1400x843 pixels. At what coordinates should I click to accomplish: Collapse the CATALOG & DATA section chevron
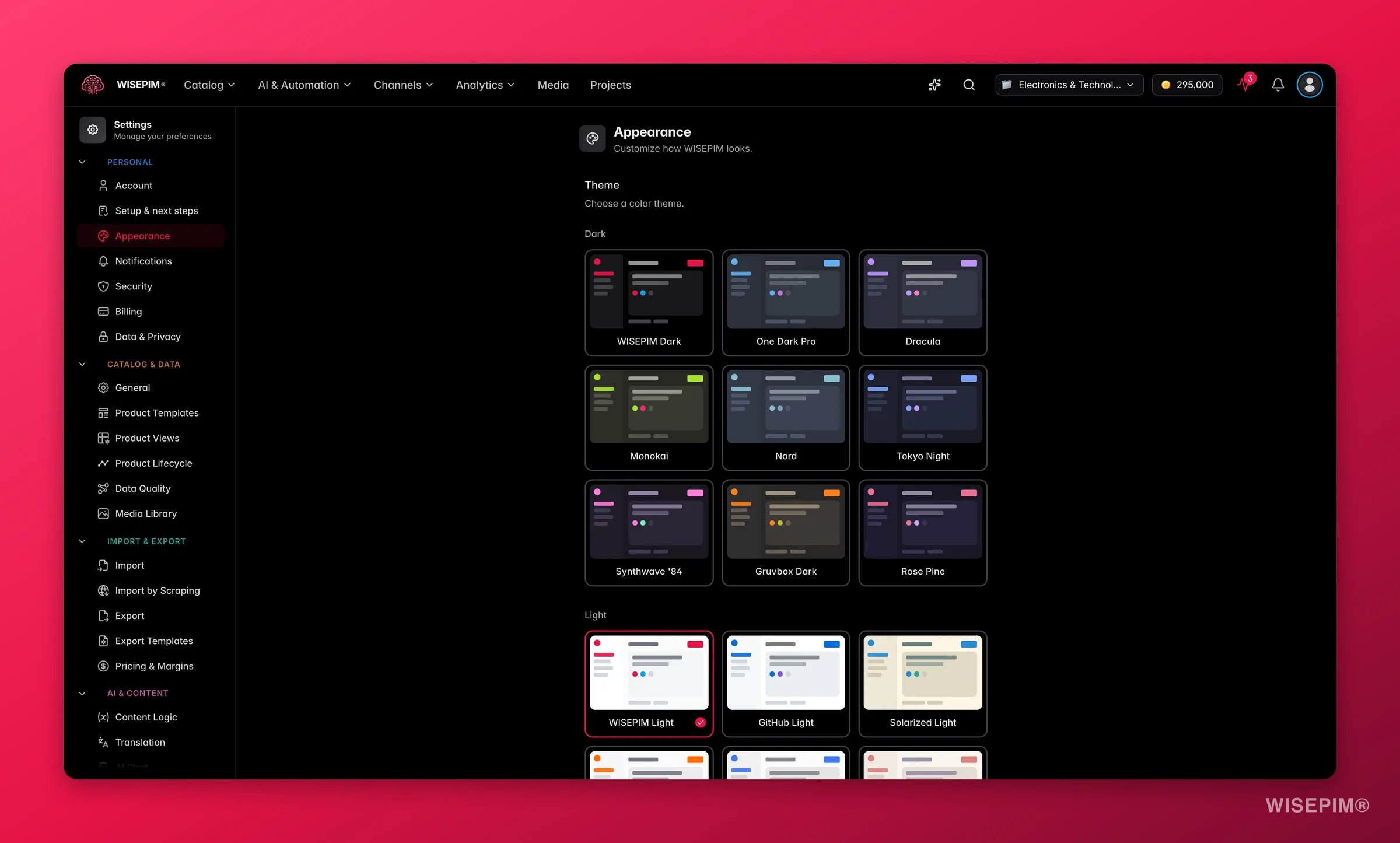tap(82, 364)
